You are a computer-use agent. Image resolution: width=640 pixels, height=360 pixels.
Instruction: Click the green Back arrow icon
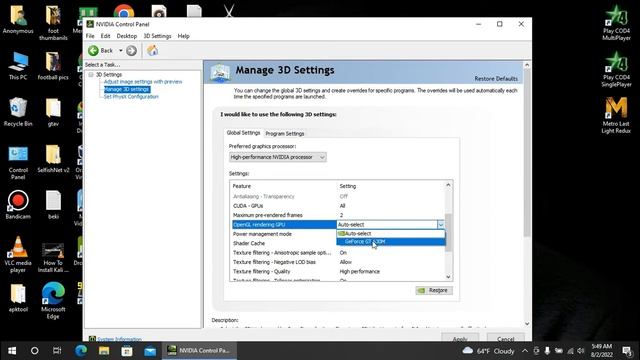point(93,50)
